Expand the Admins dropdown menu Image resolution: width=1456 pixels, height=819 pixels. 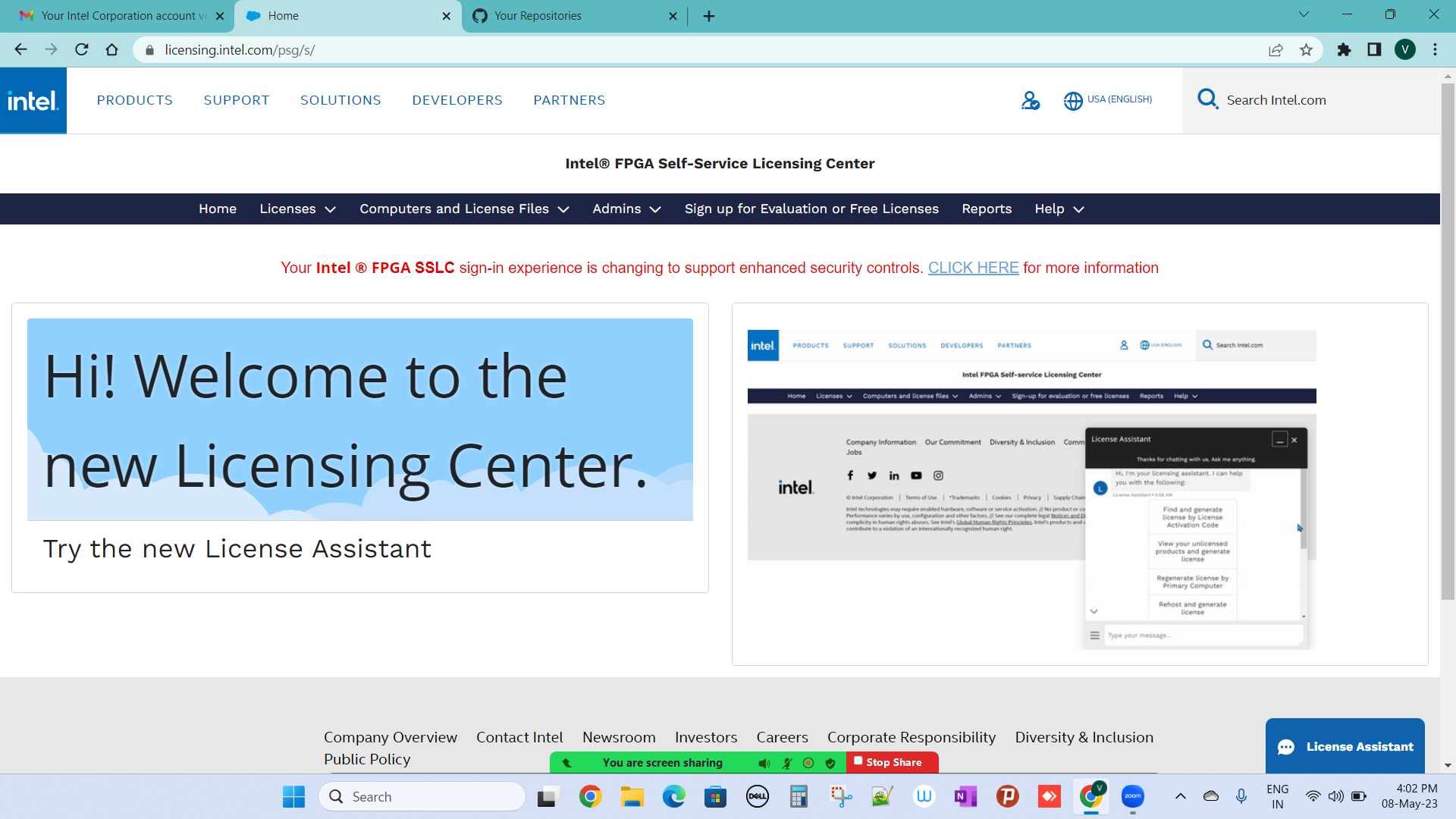point(626,209)
